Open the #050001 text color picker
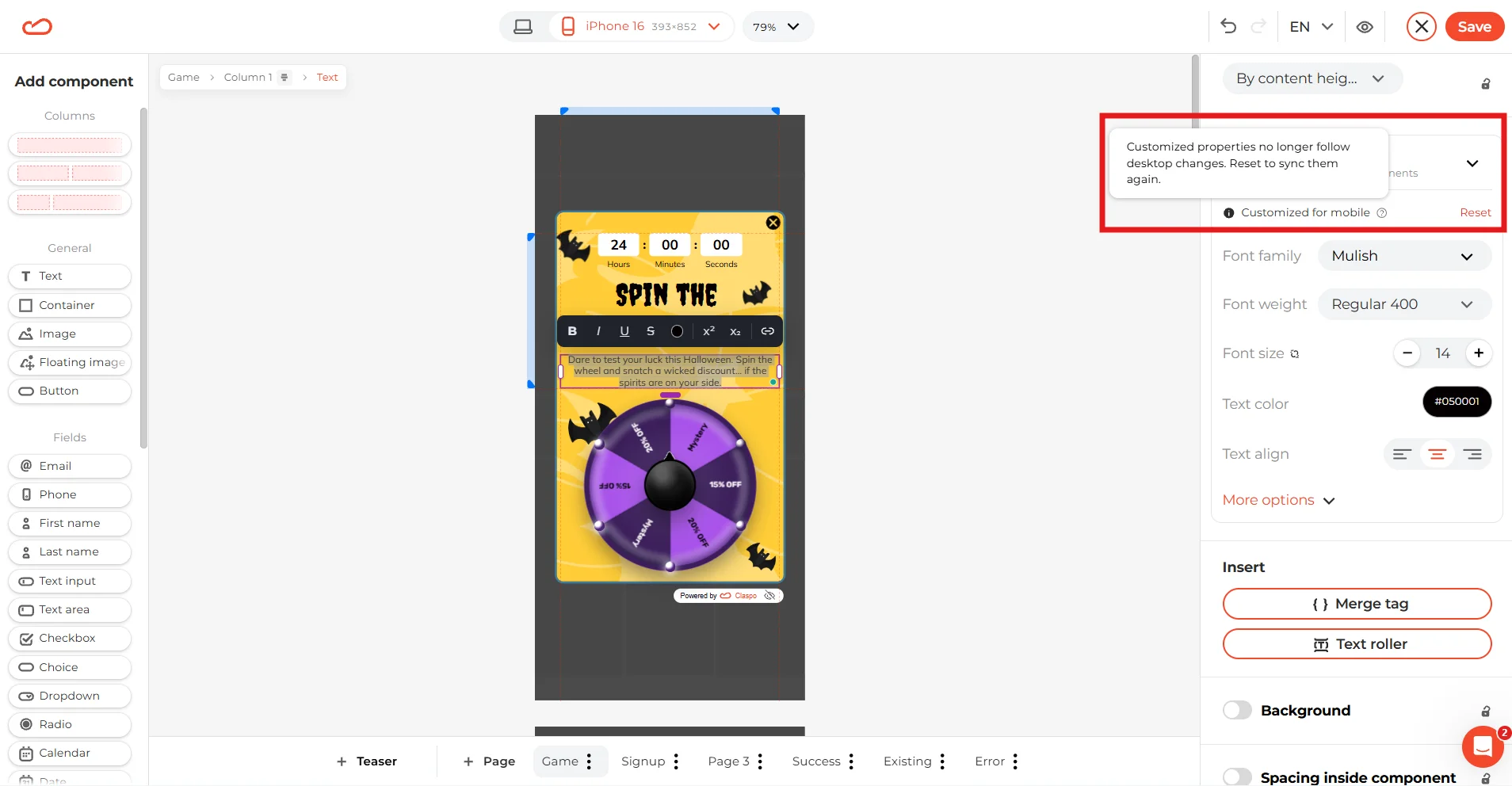1512x786 pixels. tap(1457, 402)
